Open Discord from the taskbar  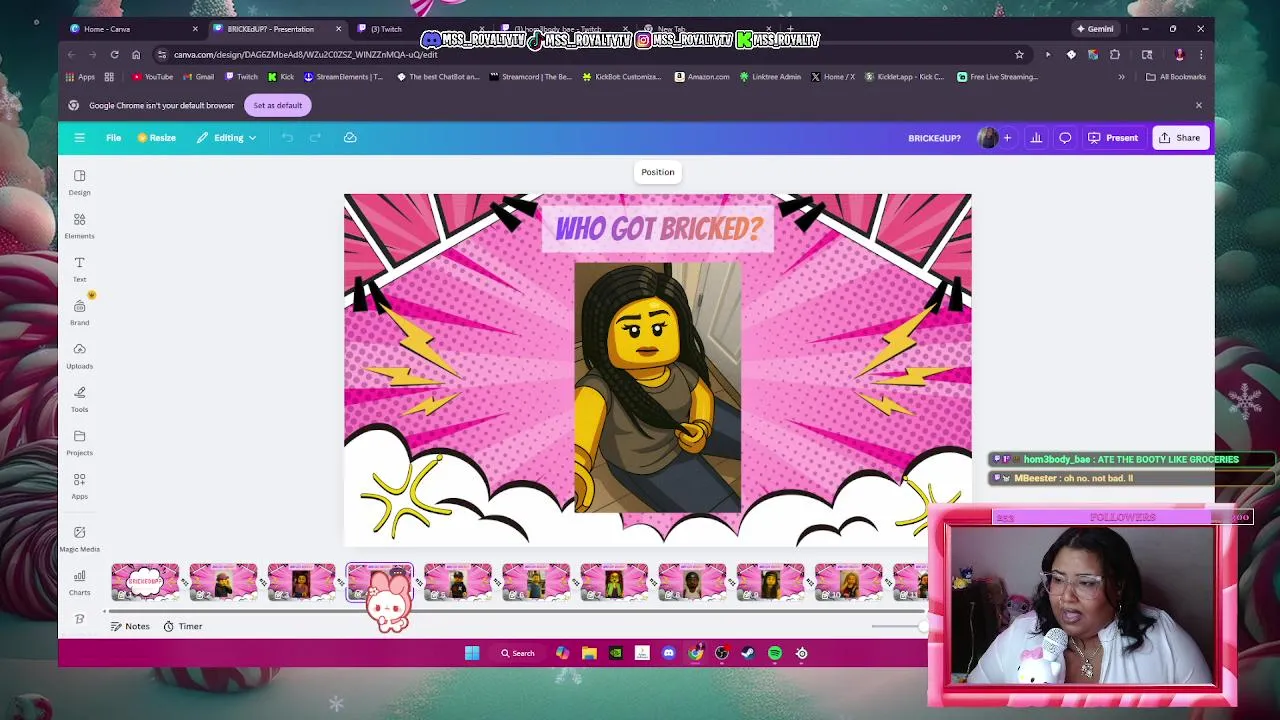tap(669, 653)
